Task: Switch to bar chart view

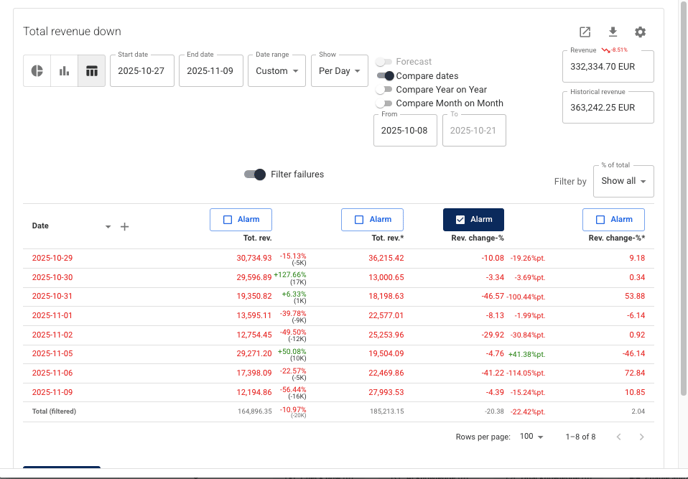Action: (x=64, y=71)
